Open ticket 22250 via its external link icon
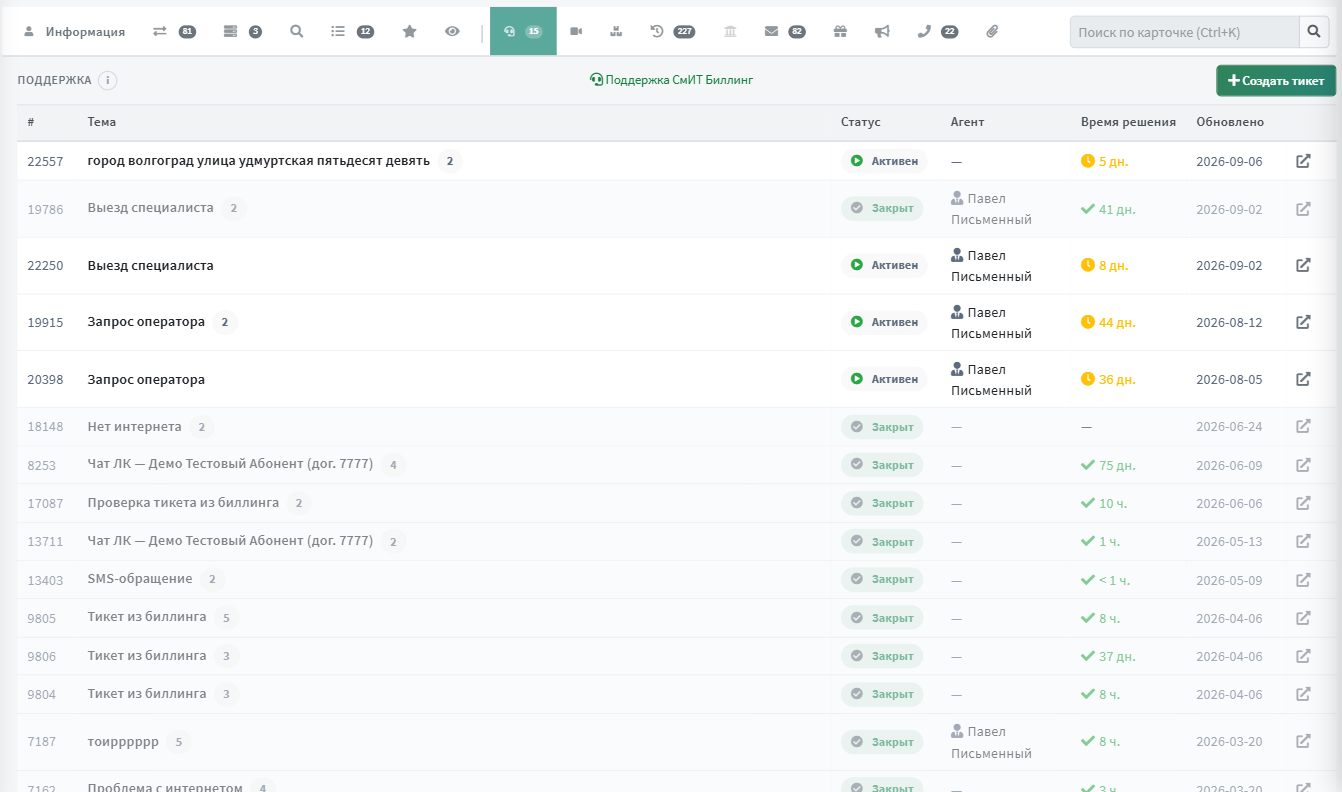The width and height of the screenshot is (1342, 792). (1303, 265)
